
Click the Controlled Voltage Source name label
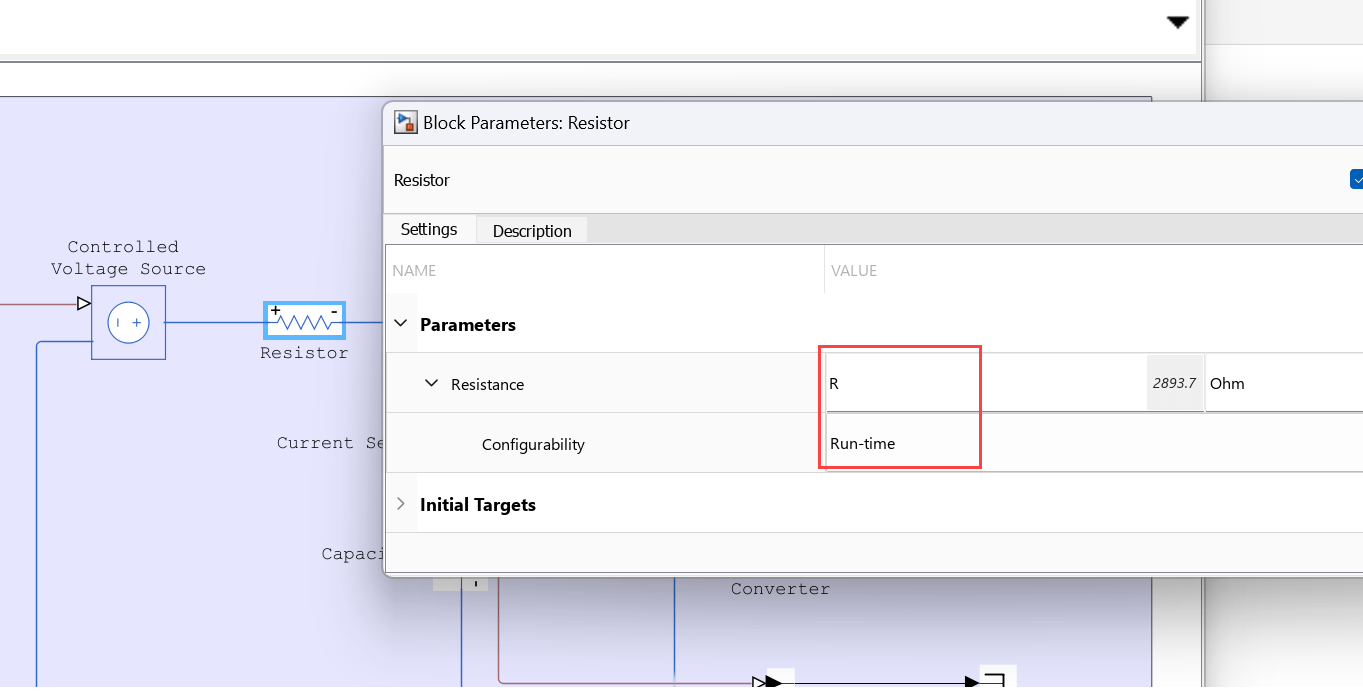128,258
